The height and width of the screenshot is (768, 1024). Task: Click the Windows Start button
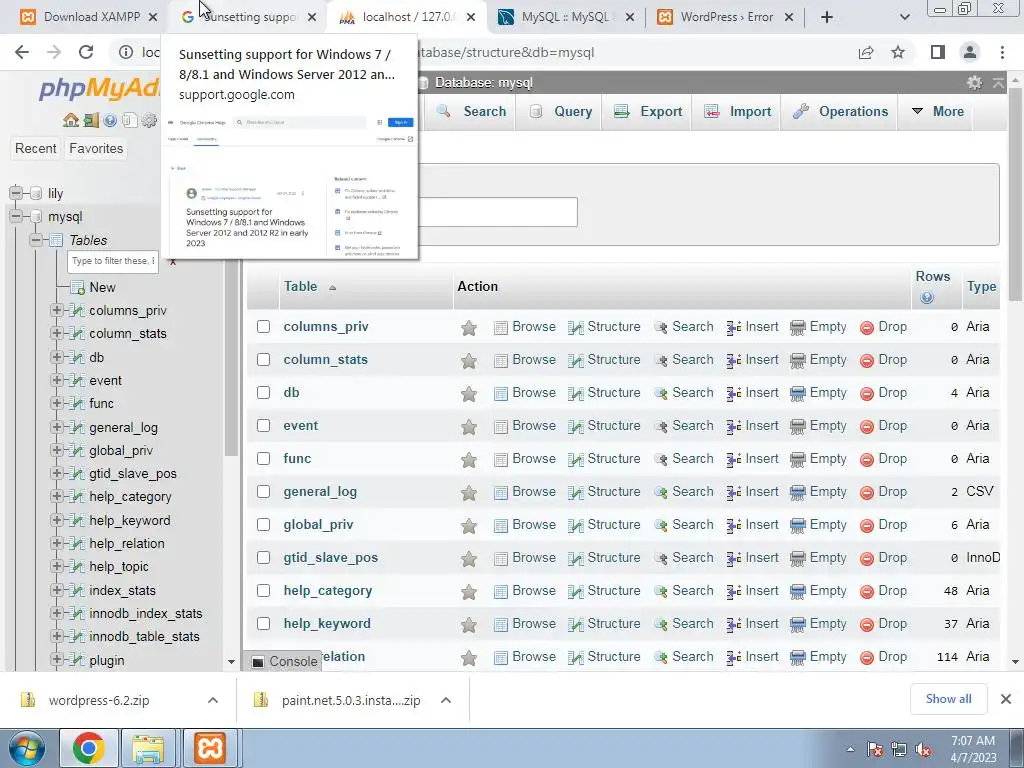[x=26, y=748]
